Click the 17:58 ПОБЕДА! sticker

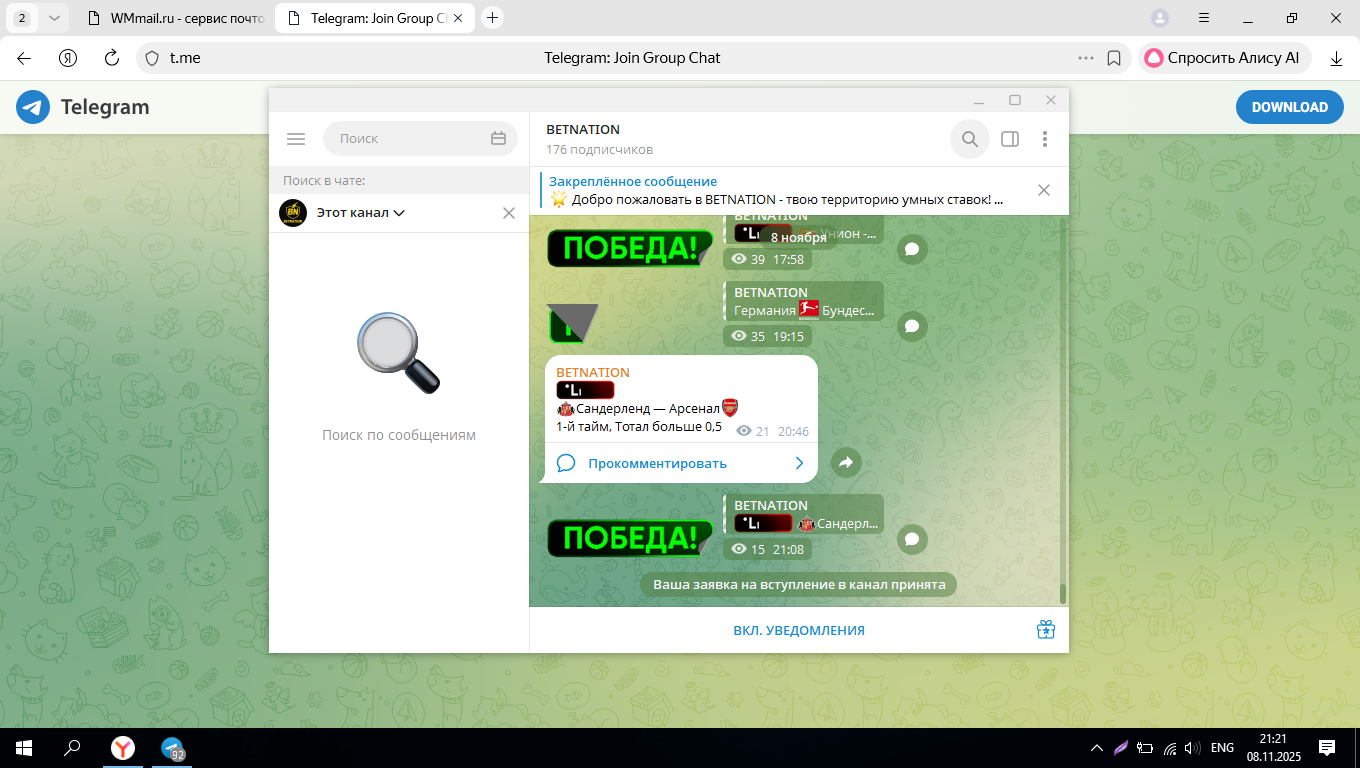pyautogui.click(x=630, y=248)
